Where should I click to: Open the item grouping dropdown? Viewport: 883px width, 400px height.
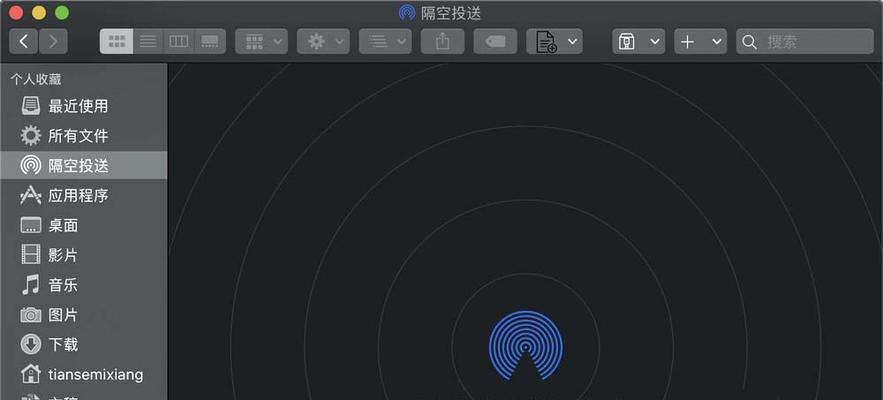click(x=261, y=42)
